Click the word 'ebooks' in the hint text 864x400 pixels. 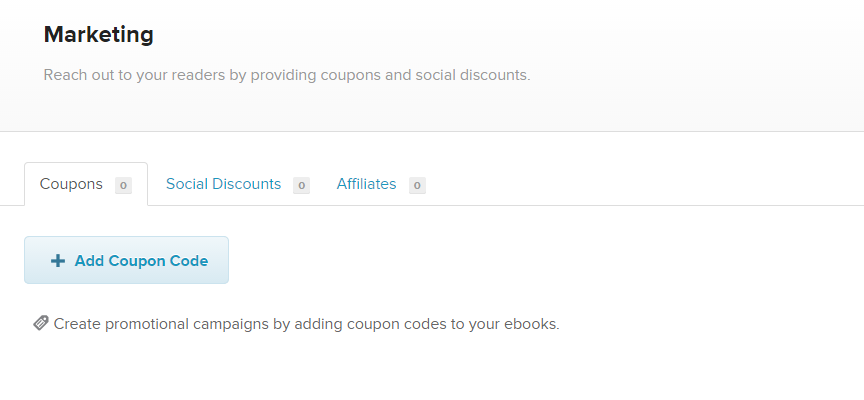tap(530, 324)
